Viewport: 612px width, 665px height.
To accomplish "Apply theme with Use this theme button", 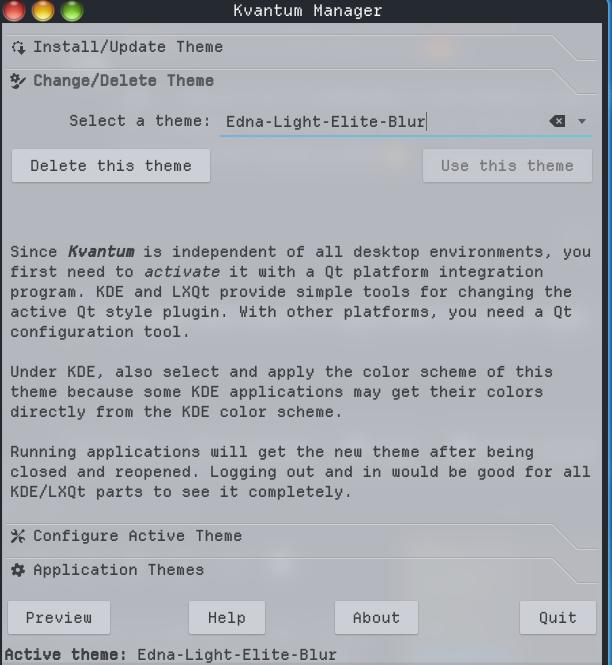I will [x=507, y=166].
